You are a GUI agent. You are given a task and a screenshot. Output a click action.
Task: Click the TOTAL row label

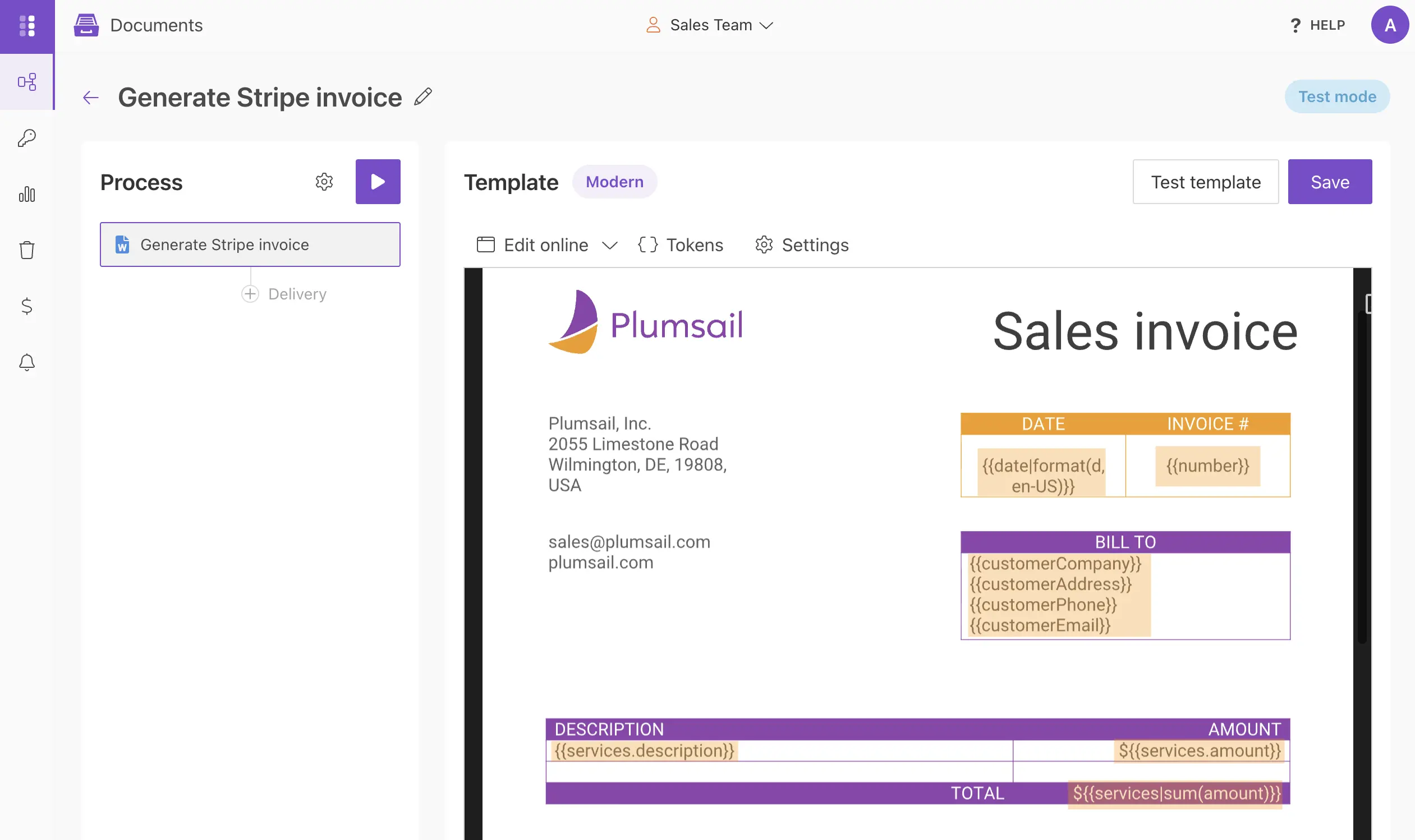pos(977,793)
